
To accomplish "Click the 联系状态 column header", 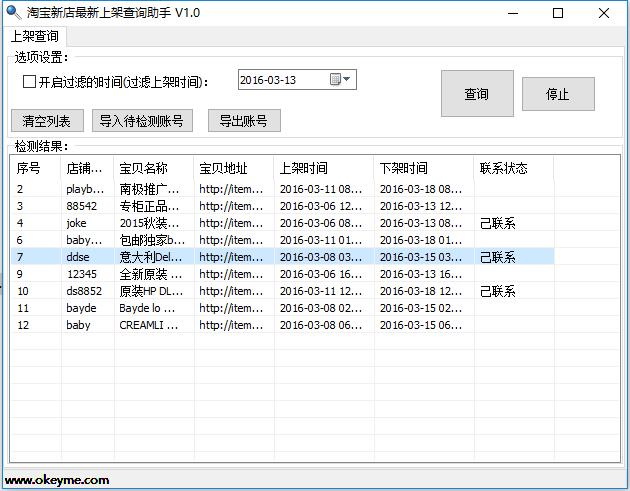I will point(514,168).
